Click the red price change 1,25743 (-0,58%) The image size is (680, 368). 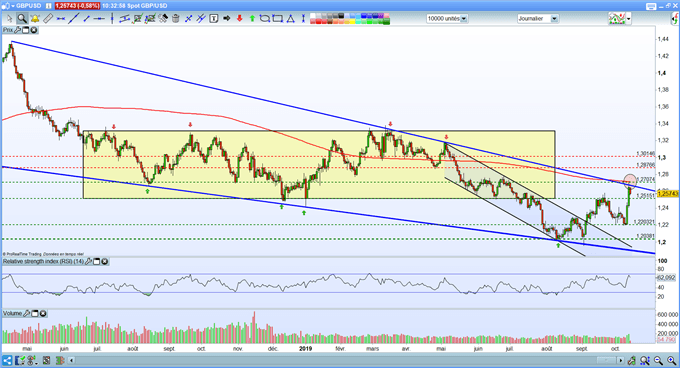click(77, 6)
